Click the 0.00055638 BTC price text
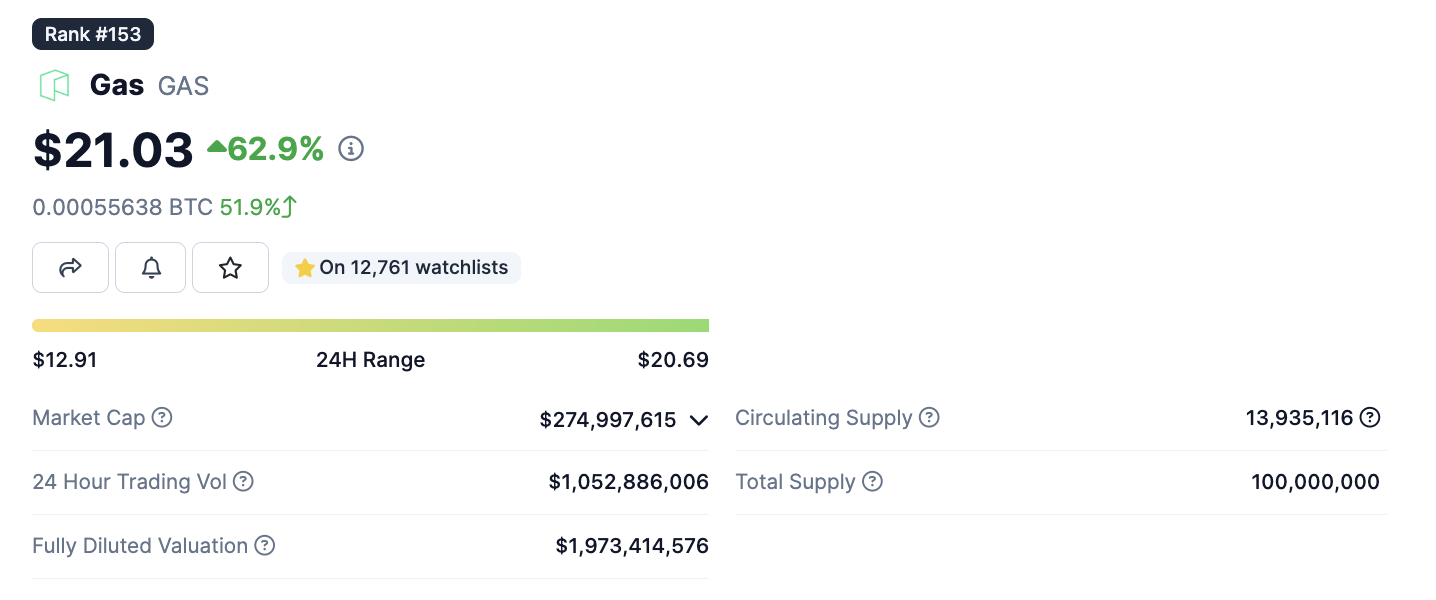Screen dimensions: 1436x600 pyautogui.click(x=122, y=207)
